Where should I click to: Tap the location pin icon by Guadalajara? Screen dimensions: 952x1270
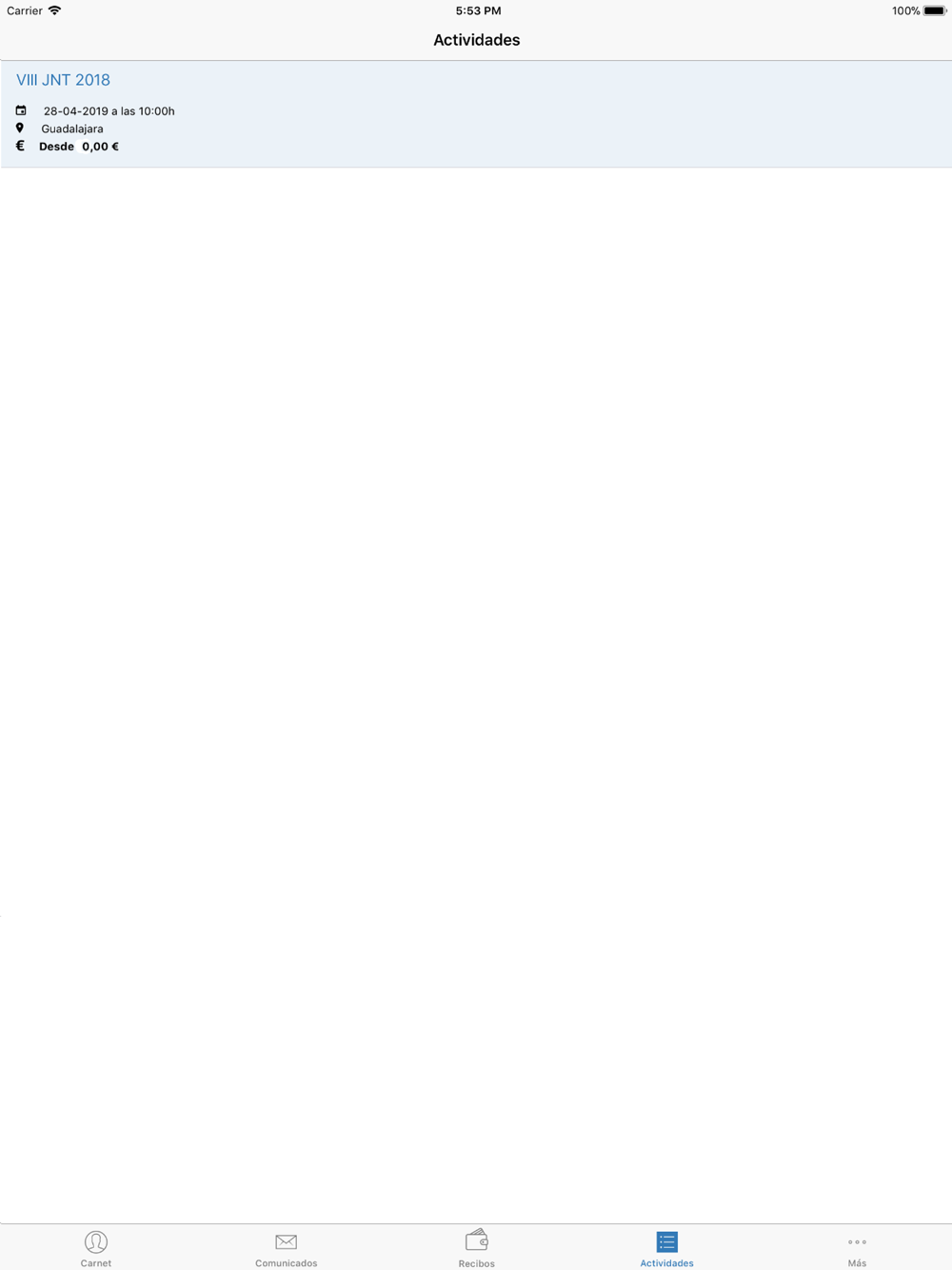[19, 128]
